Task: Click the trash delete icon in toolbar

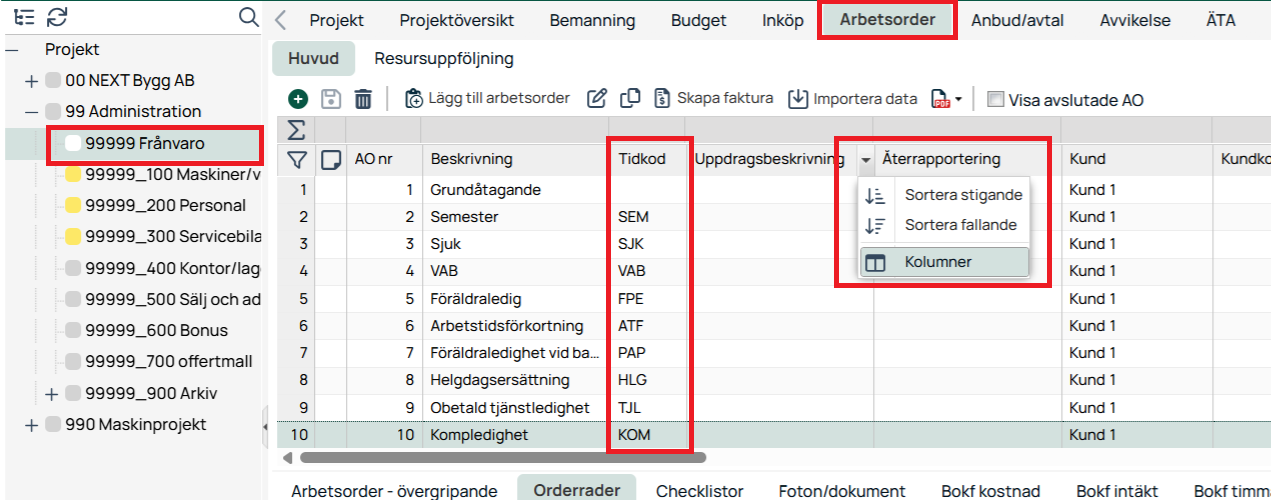Action: point(363,98)
